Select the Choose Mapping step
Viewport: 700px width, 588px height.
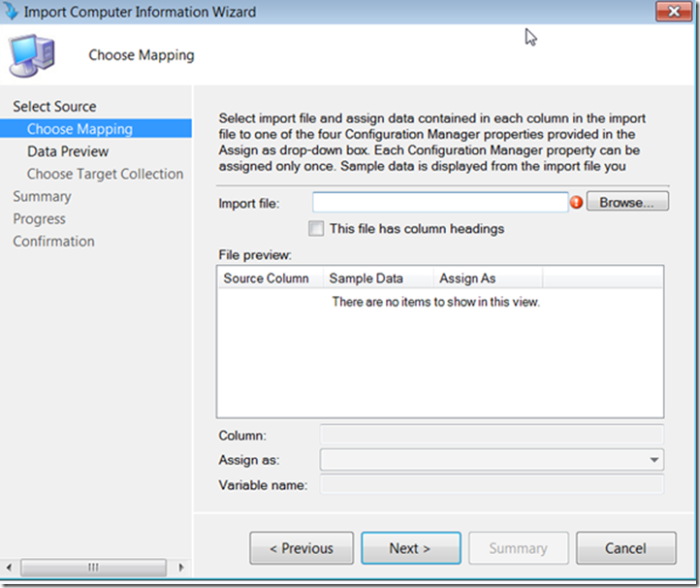(96, 129)
